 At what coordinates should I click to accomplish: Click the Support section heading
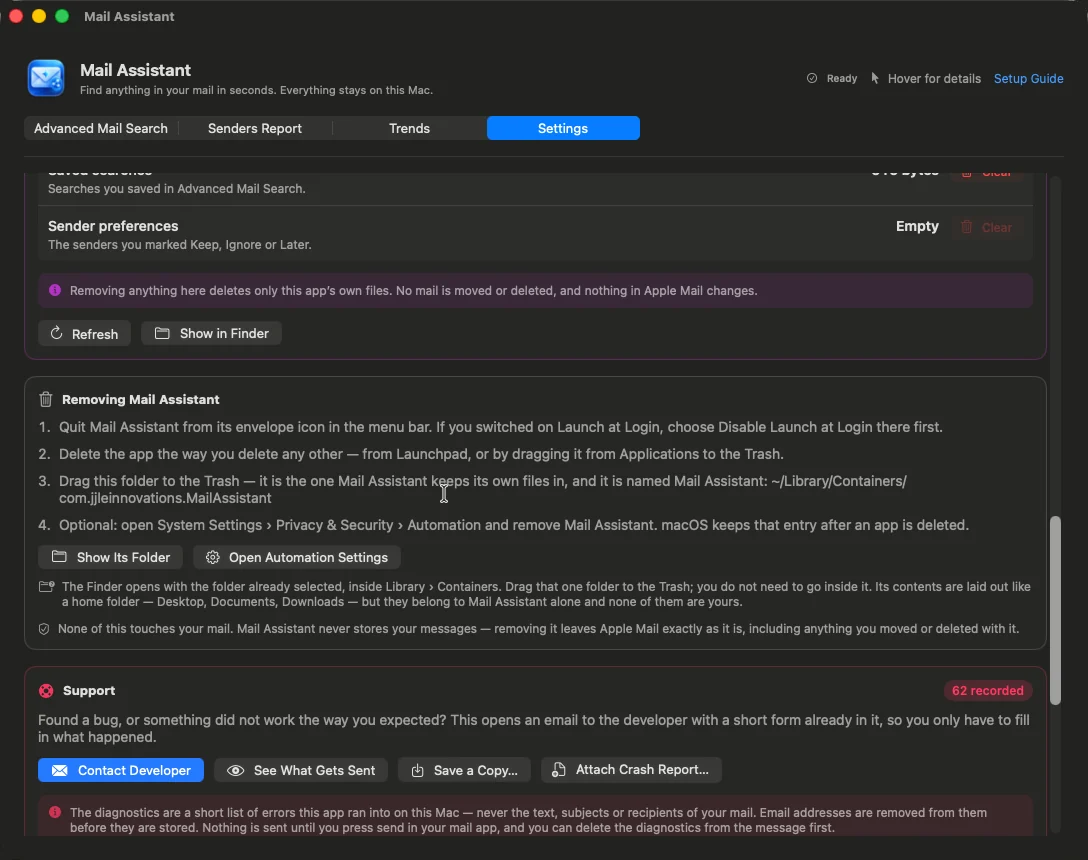coord(89,691)
